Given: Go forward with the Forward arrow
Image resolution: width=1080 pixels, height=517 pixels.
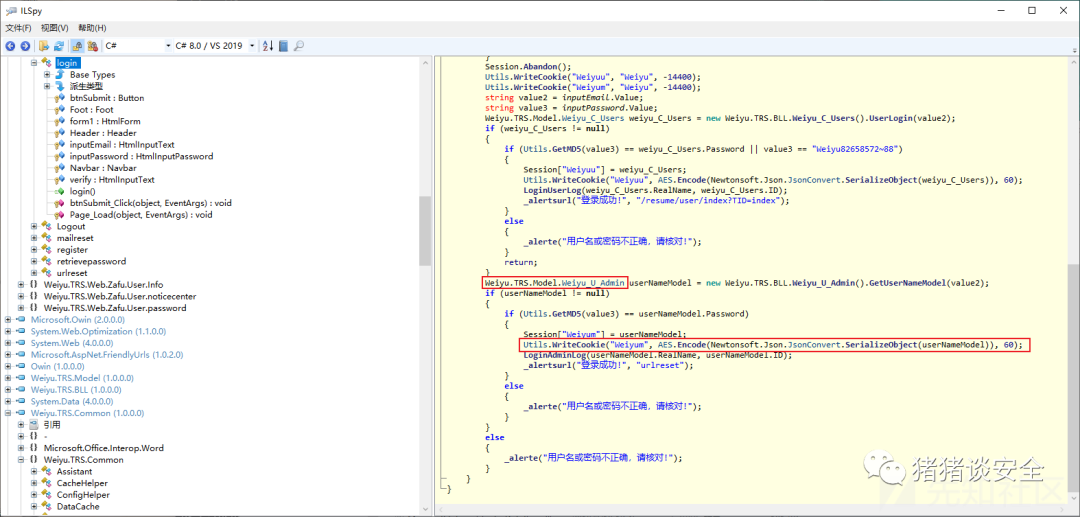Looking at the screenshot, I should (x=25, y=46).
